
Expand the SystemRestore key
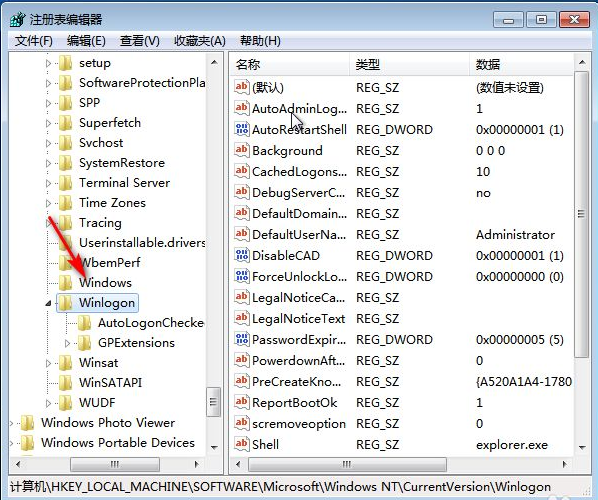[48, 163]
